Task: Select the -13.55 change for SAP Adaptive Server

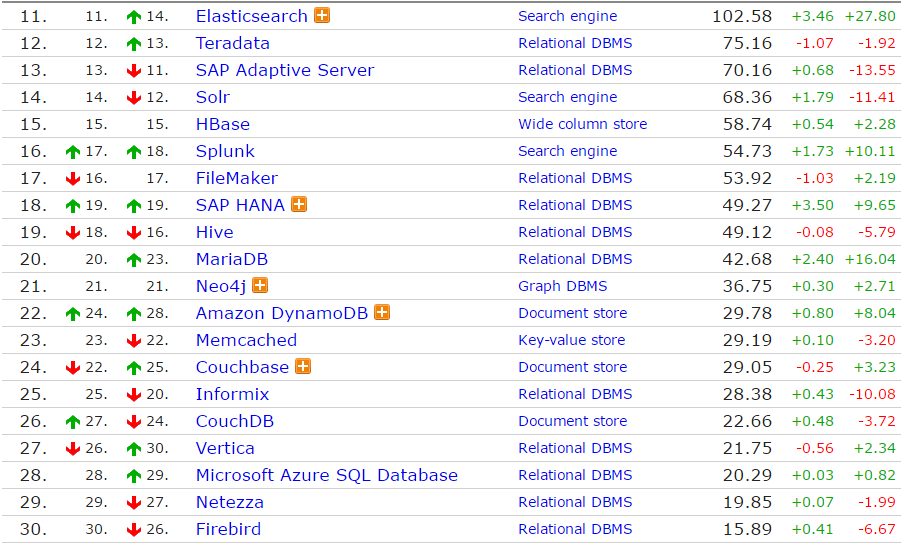Action: pyautogui.click(x=873, y=70)
